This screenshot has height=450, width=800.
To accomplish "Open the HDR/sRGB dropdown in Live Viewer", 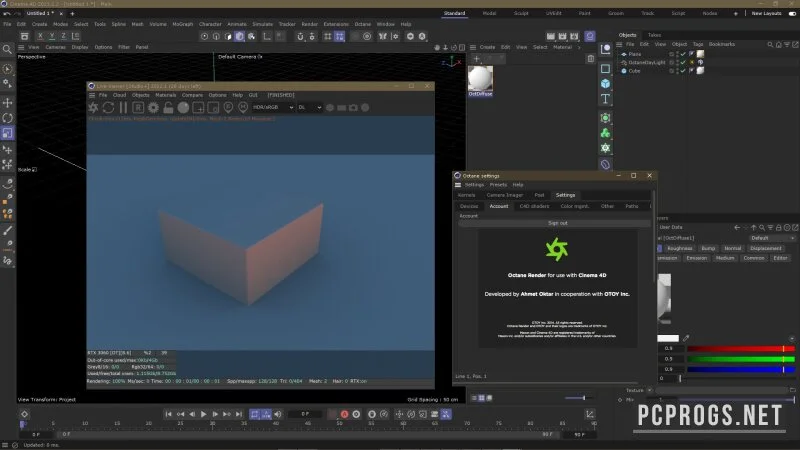I will click(273, 108).
